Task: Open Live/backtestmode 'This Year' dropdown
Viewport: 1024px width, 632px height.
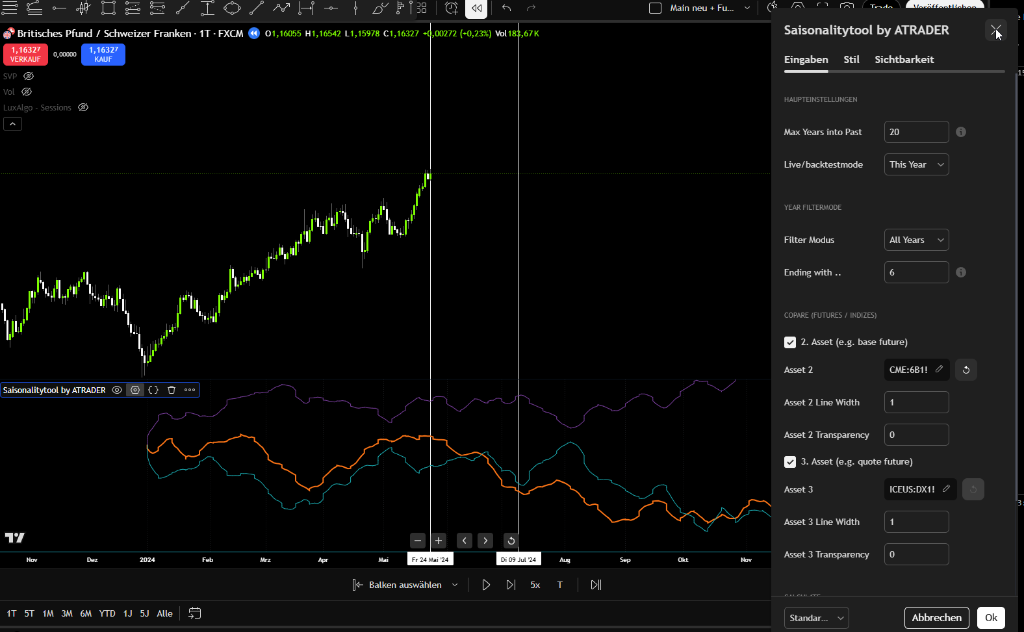Action: pyautogui.click(x=916, y=164)
